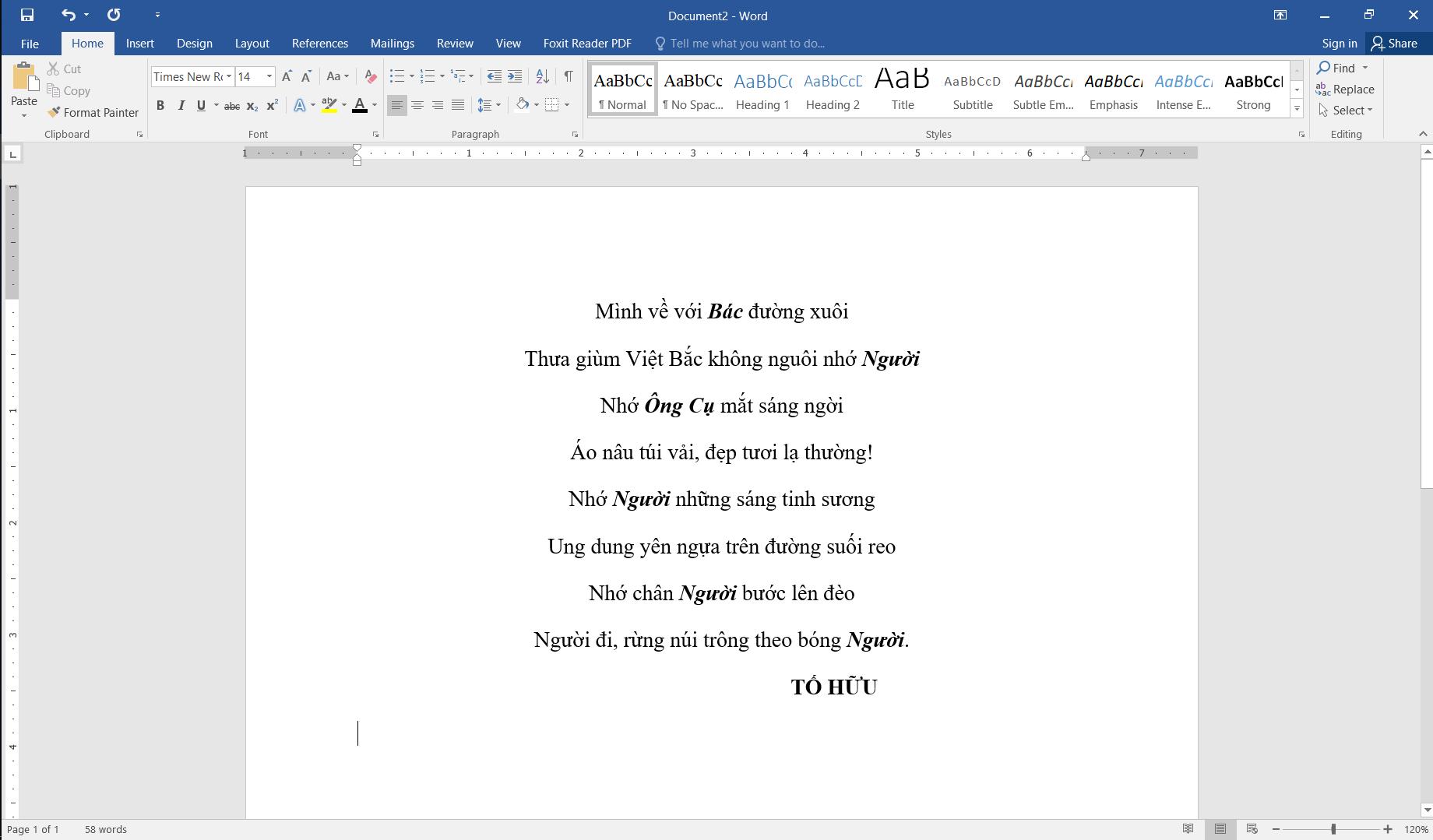Open the Customize Quick Access Toolbar menu
Screen dimensions: 1433x840
157,15
